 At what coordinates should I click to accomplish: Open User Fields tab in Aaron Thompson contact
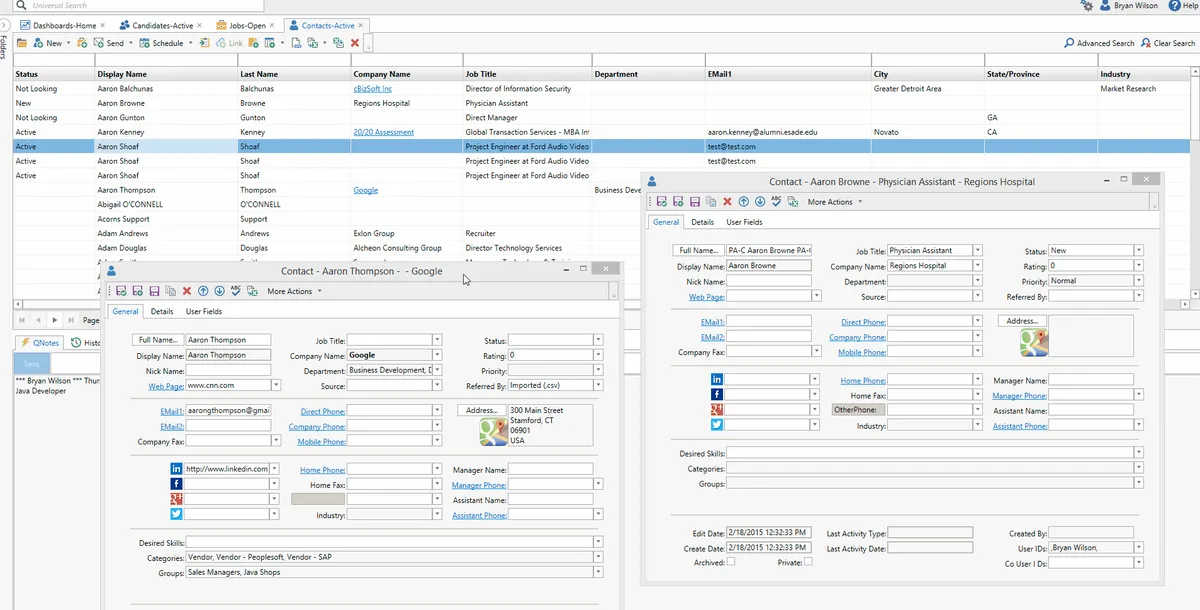pyautogui.click(x=204, y=311)
